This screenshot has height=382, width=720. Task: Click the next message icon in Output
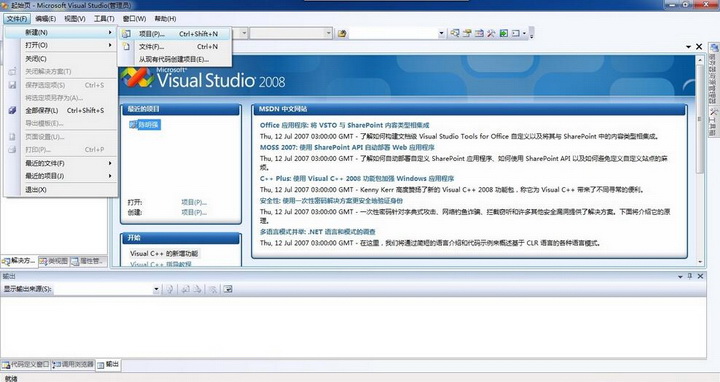(197, 289)
